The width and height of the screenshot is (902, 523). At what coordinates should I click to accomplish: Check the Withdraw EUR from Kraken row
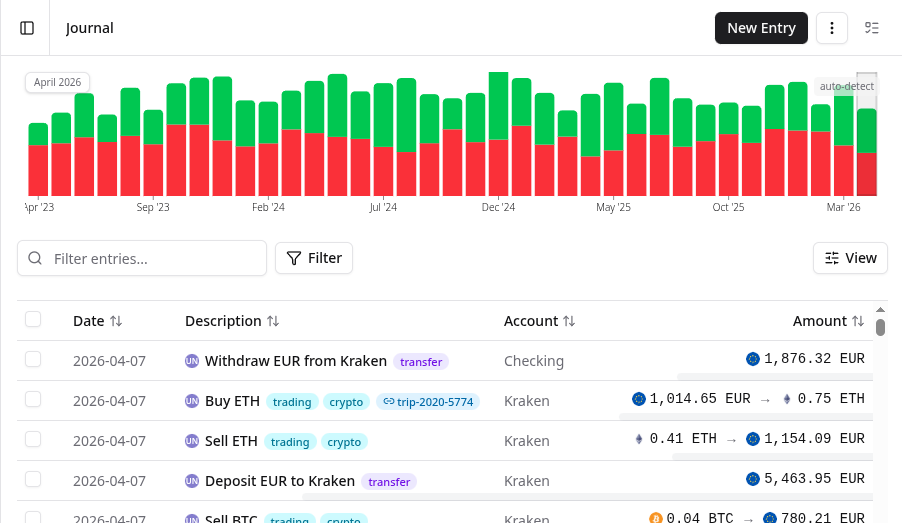click(x=33, y=359)
